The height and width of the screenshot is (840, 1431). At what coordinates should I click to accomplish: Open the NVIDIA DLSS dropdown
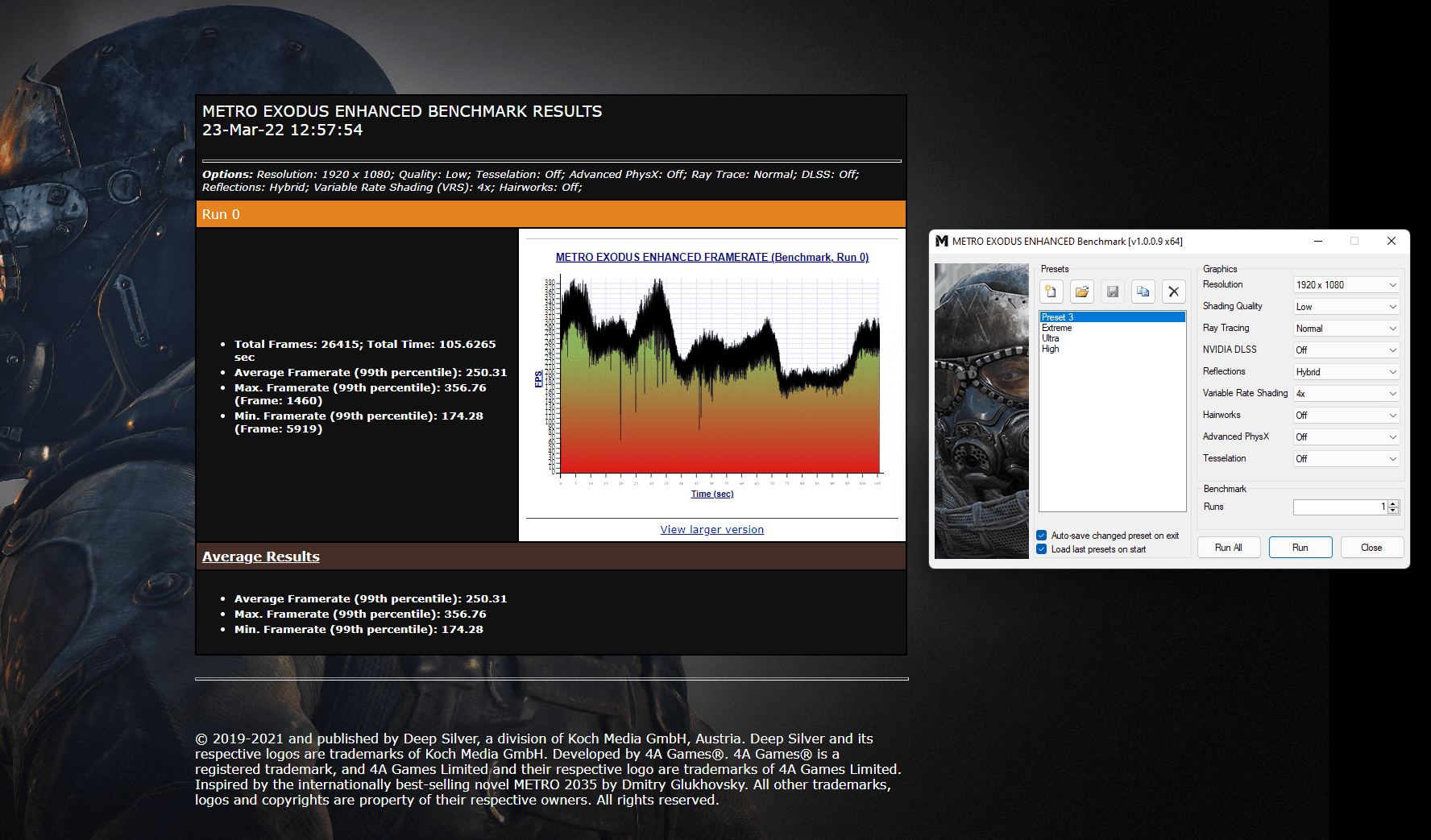point(1346,350)
